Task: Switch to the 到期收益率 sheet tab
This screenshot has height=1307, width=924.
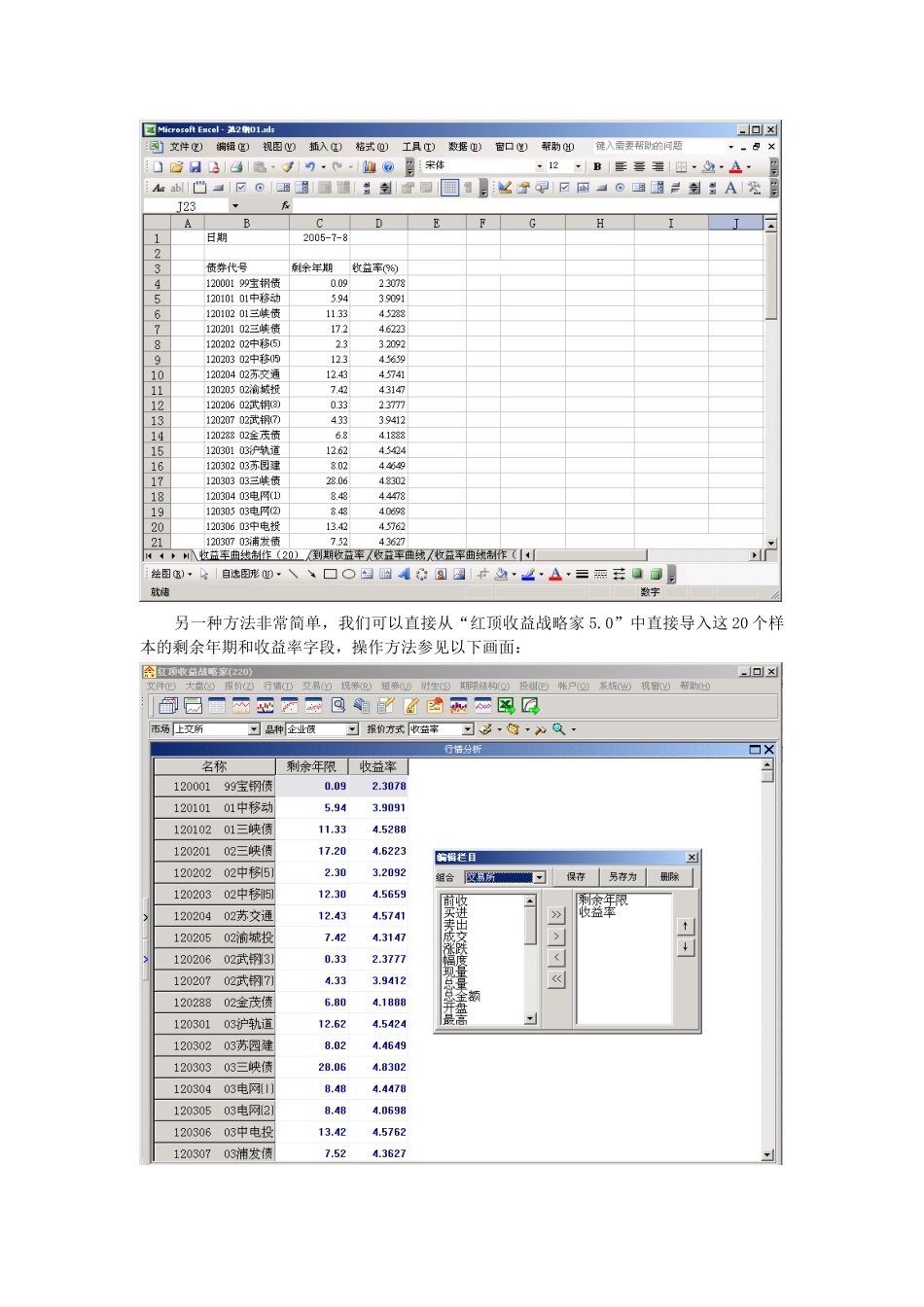Action: click(x=338, y=555)
